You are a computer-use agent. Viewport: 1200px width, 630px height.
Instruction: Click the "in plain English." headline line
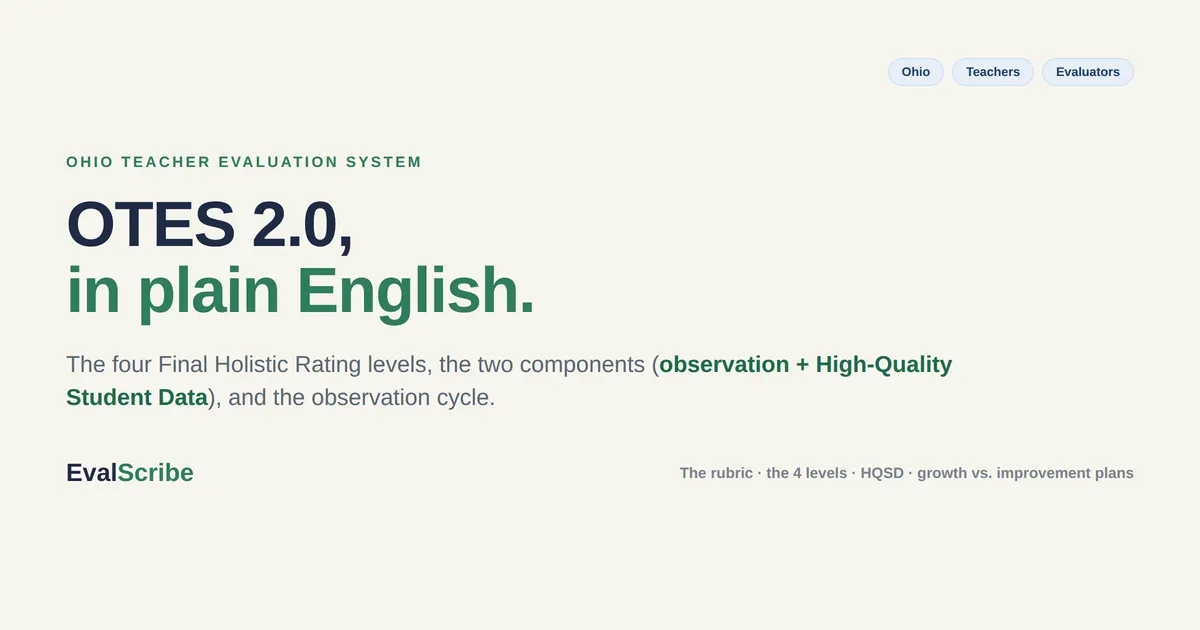pos(300,291)
